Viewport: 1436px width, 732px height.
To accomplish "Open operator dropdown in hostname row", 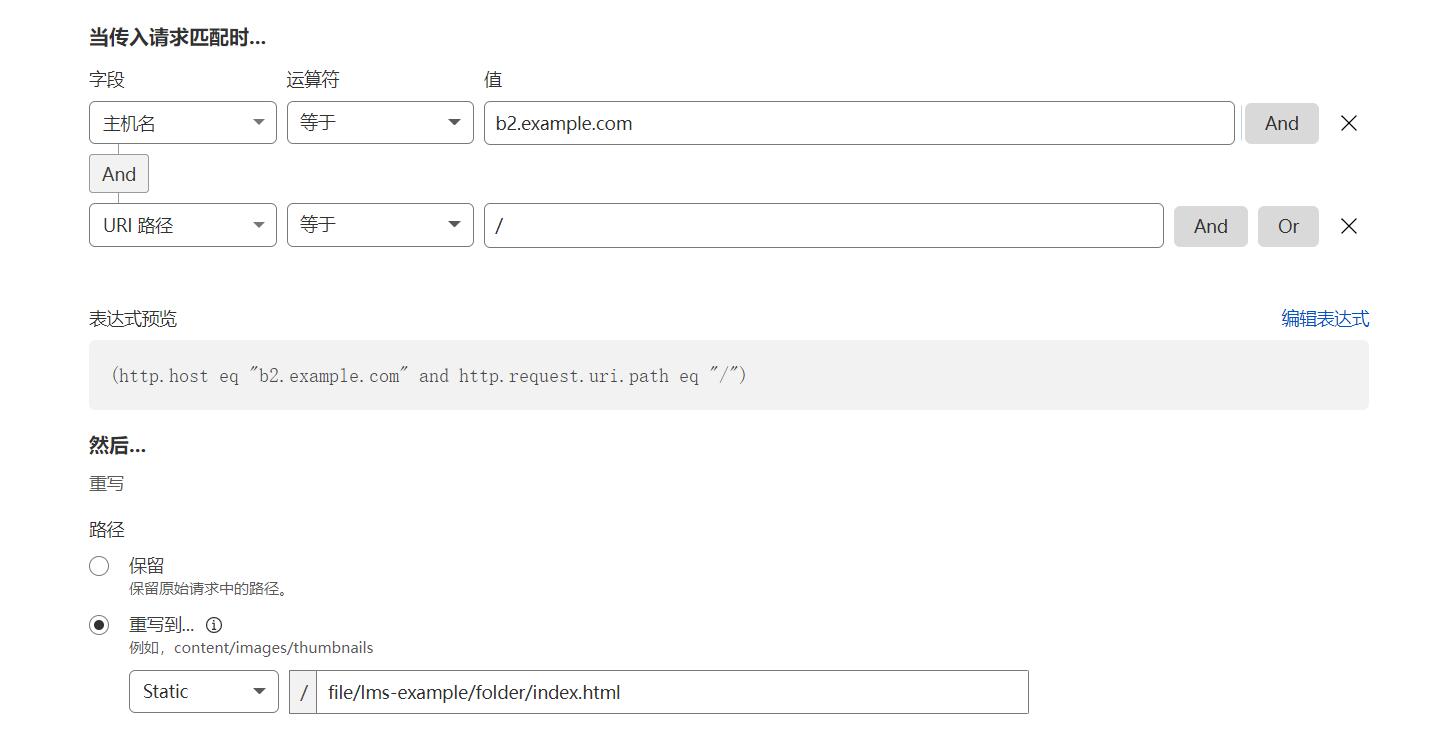I will (x=380, y=123).
